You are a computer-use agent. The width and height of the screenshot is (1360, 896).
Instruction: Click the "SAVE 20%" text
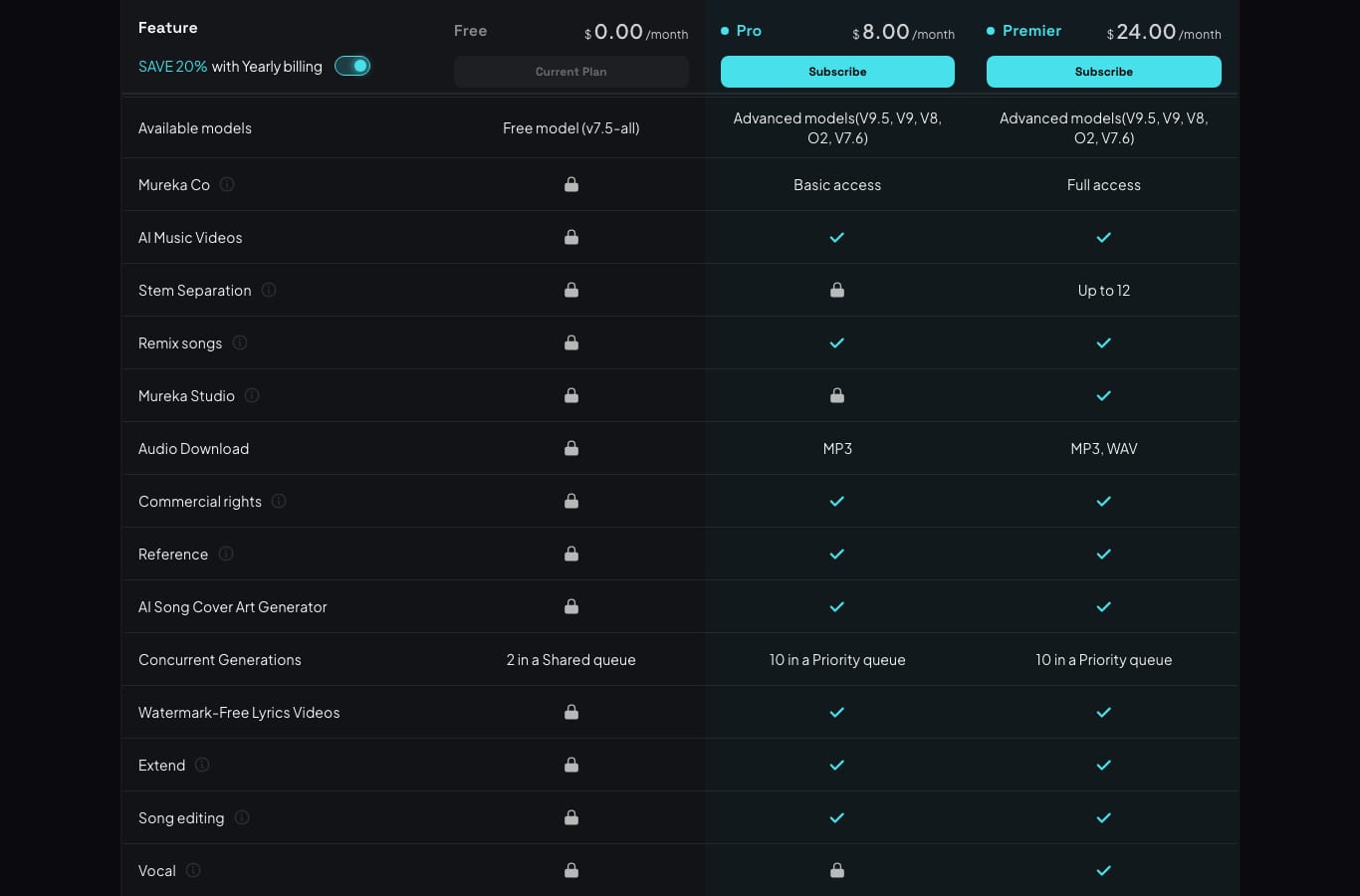[172, 67]
